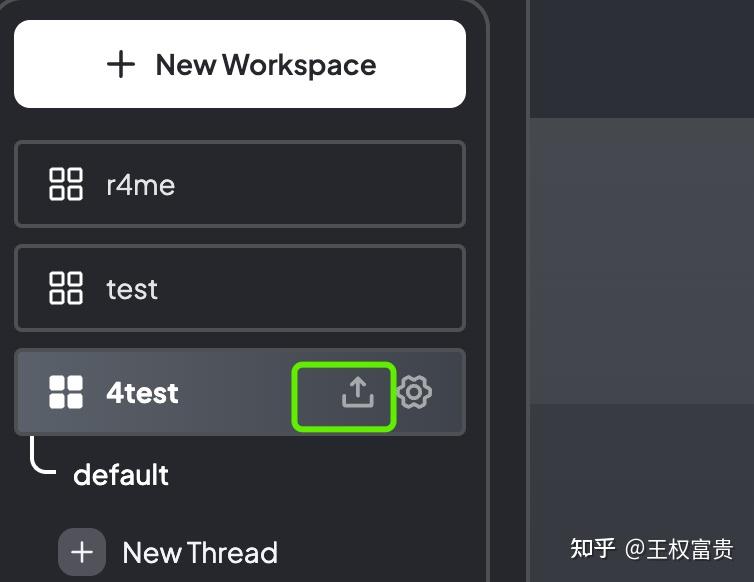Click the bold 4test name label
The width and height of the screenshot is (754, 582).
pyautogui.click(x=142, y=393)
